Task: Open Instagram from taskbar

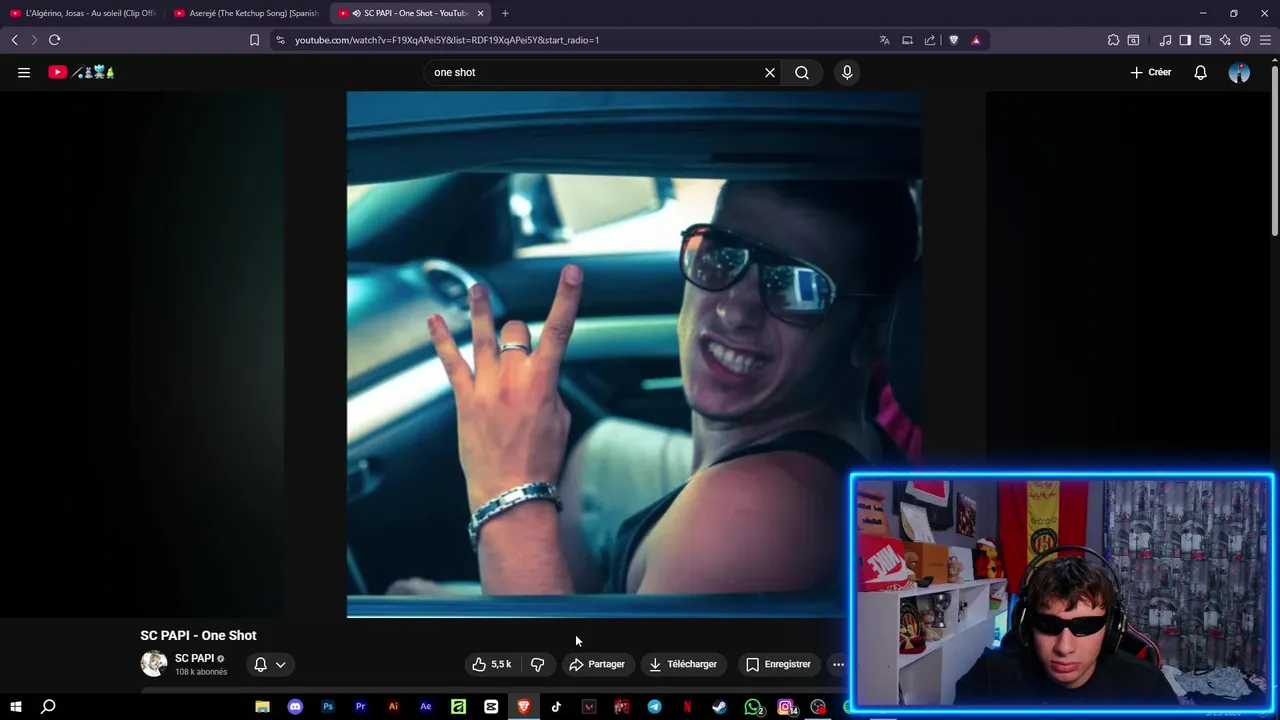Action: click(x=786, y=707)
